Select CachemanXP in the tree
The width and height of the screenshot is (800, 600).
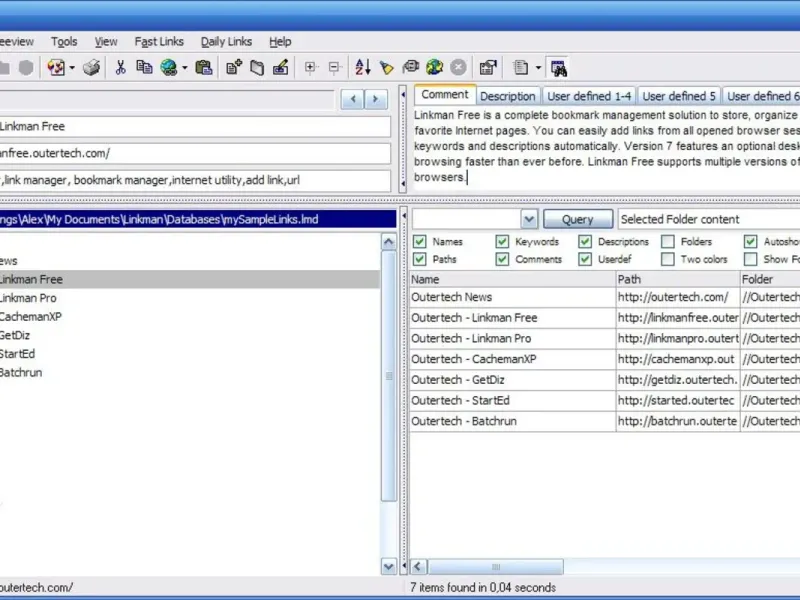tap(31, 317)
